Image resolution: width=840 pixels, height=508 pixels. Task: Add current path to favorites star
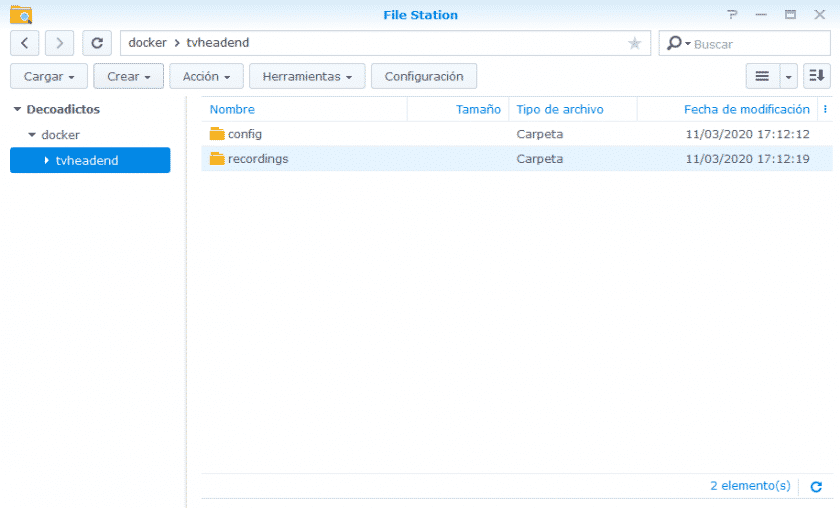634,43
